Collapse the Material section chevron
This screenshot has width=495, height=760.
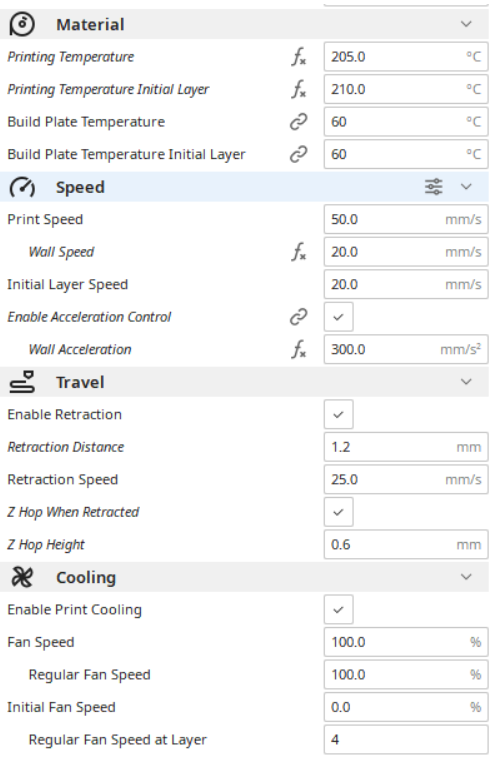point(466,24)
